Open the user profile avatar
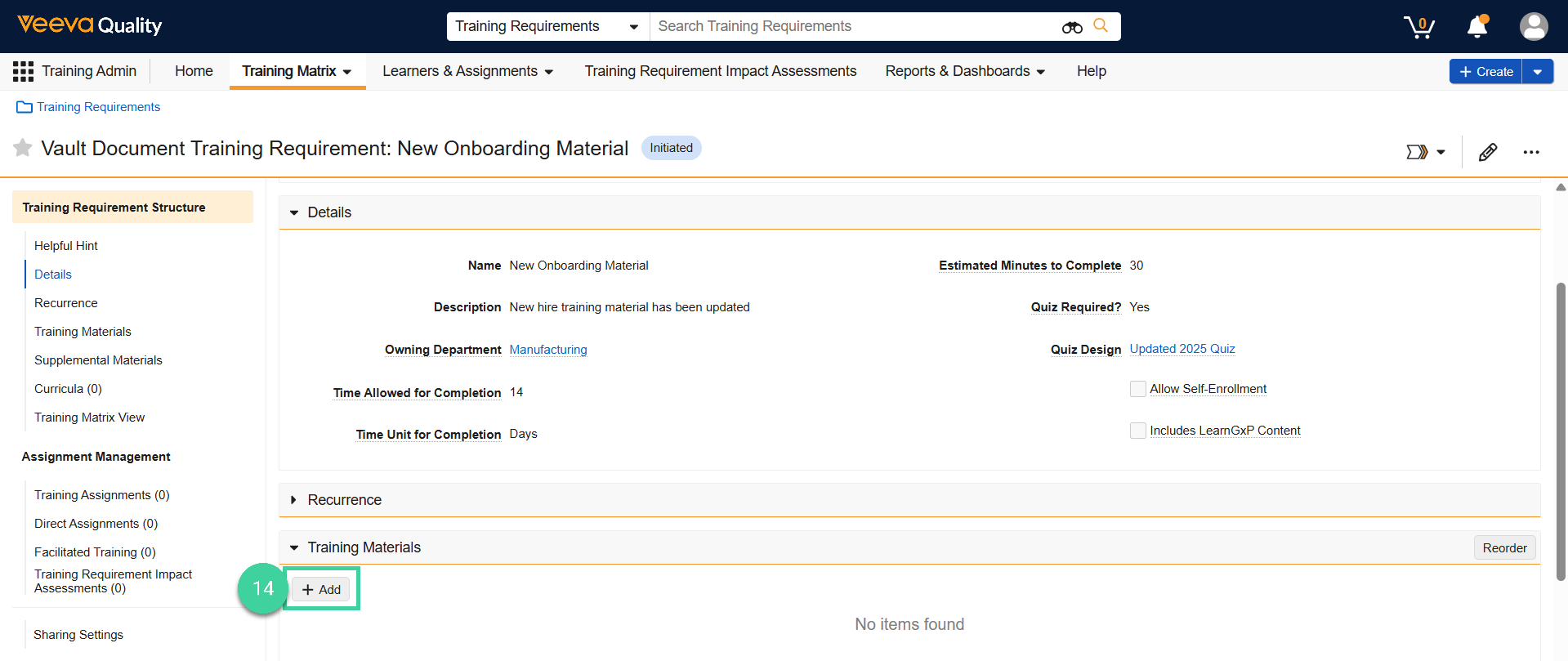This screenshot has height=661, width=1568. tap(1533, 27)
